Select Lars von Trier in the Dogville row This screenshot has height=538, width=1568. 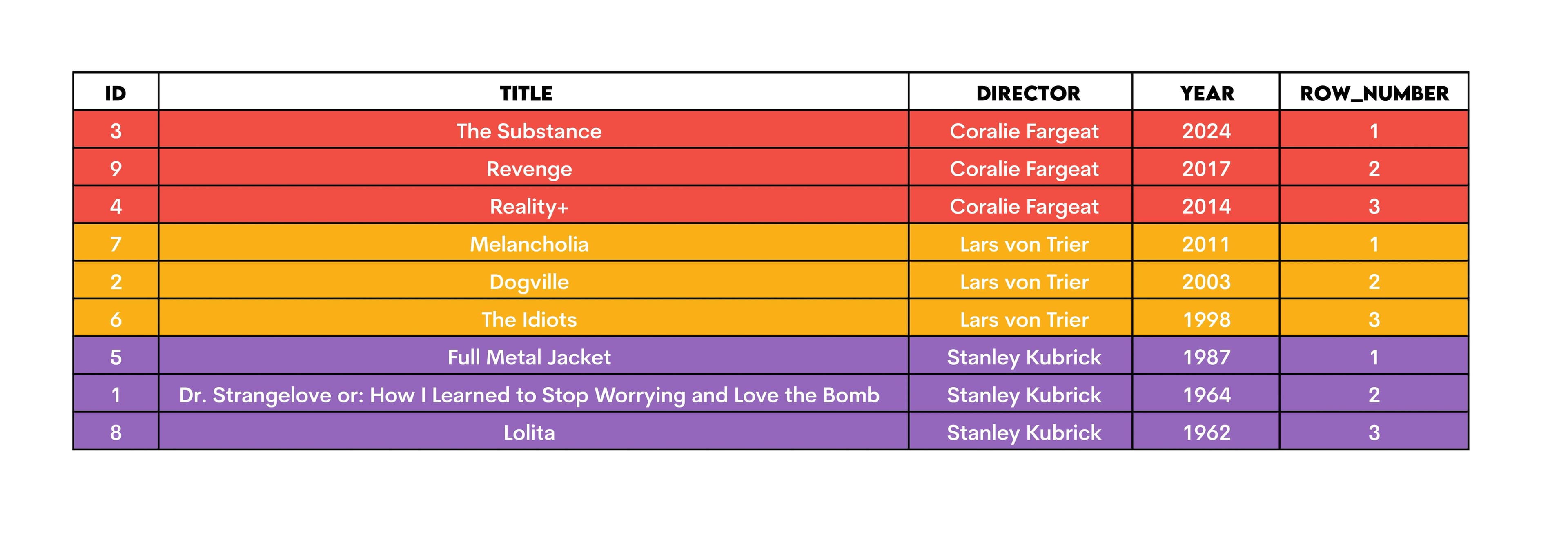coord(1025,282)
